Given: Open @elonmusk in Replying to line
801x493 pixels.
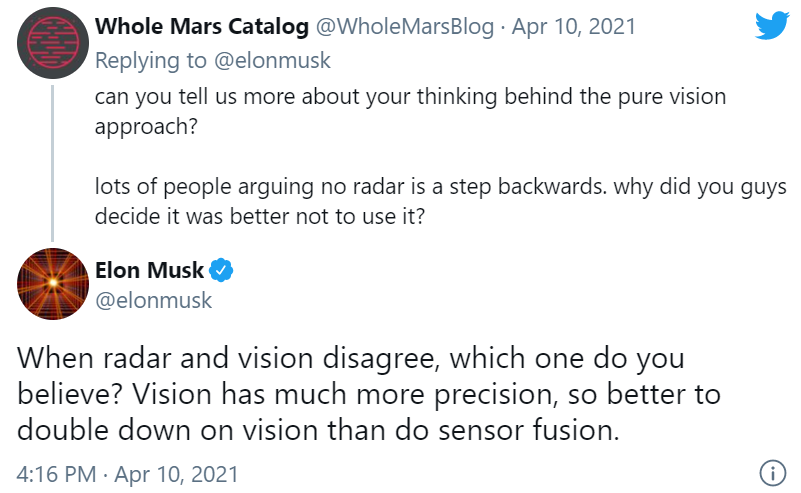Looking at the screenshot, I should [272, 61].
